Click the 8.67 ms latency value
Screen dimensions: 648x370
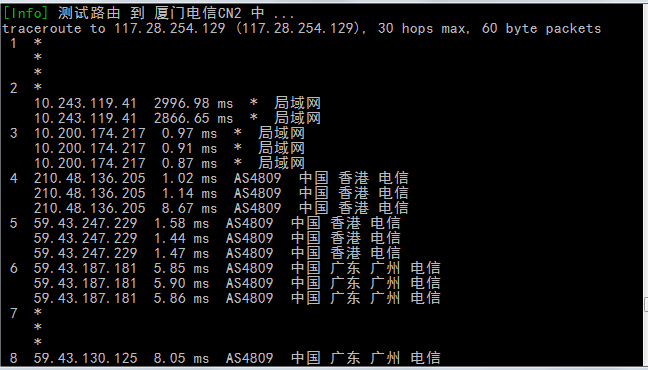tap(189, 208)
